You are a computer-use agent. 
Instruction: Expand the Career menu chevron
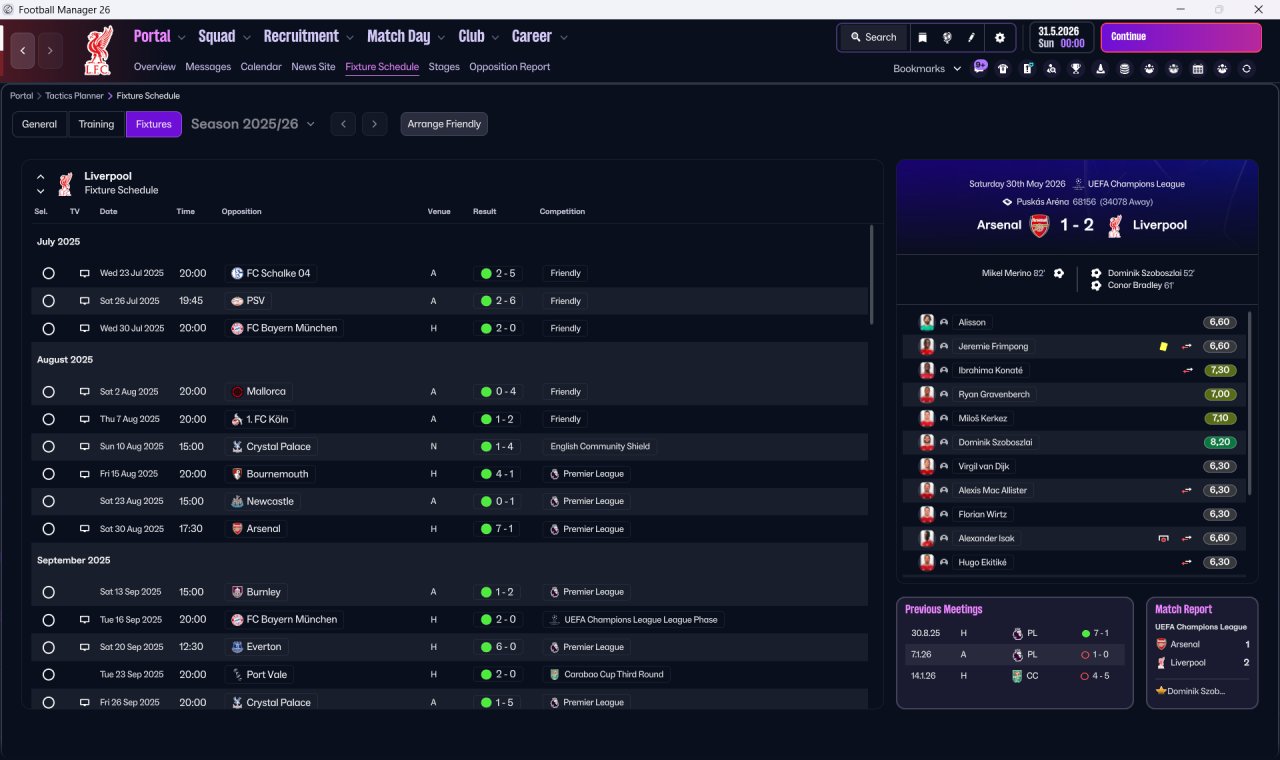pos(563,38)
